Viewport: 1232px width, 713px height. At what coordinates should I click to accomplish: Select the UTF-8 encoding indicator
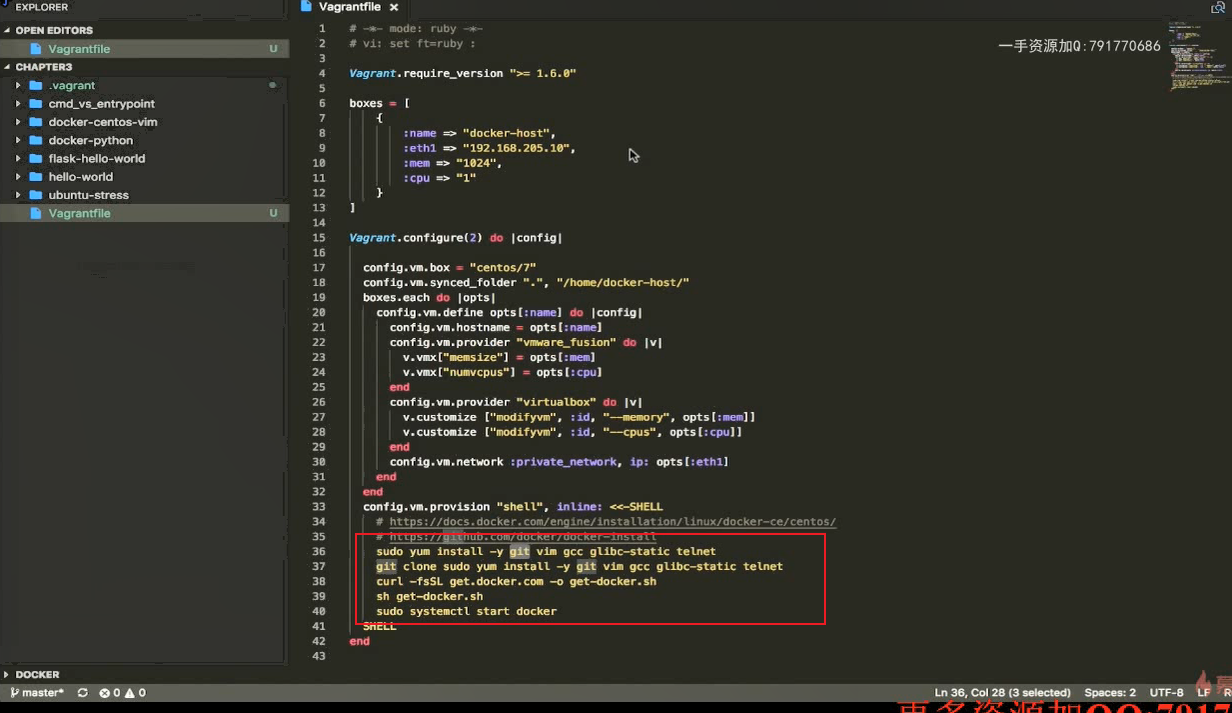(x=1166, y=692)
